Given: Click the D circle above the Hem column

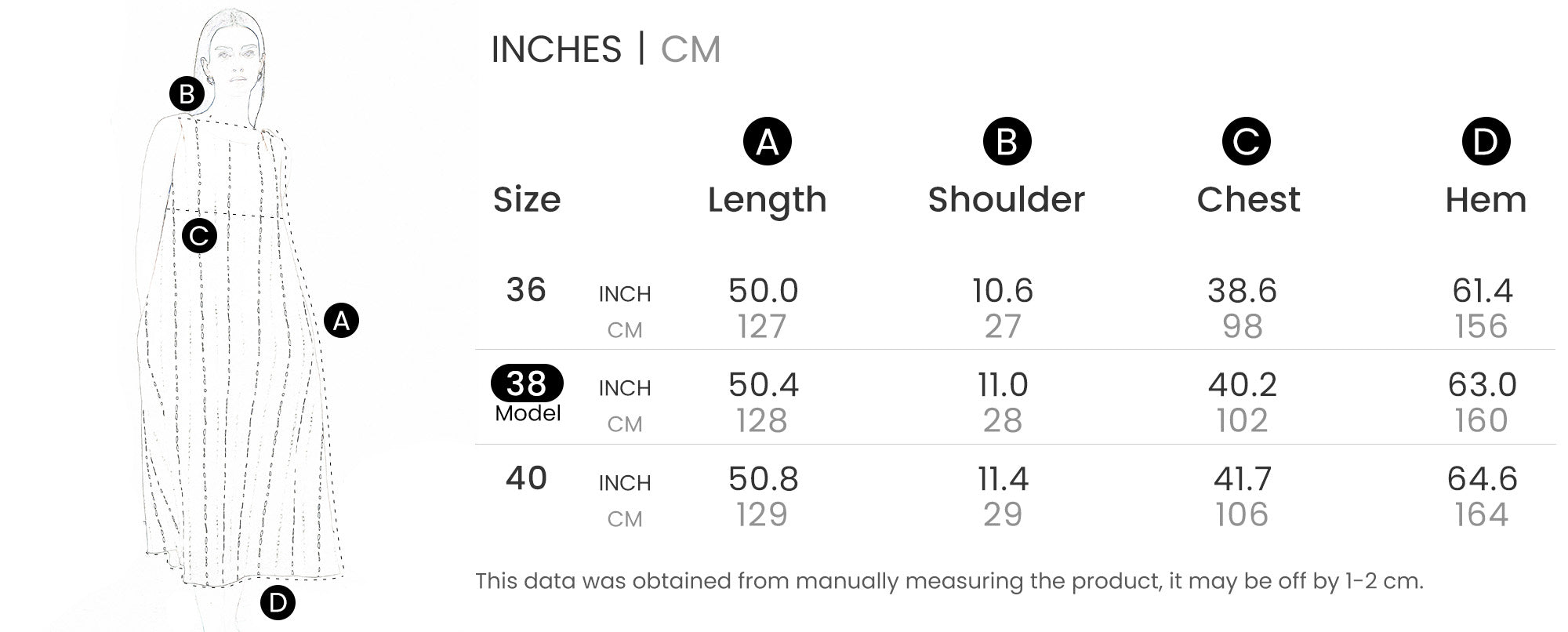Looking at the screenshot, I should click(x=1486, y=142).
